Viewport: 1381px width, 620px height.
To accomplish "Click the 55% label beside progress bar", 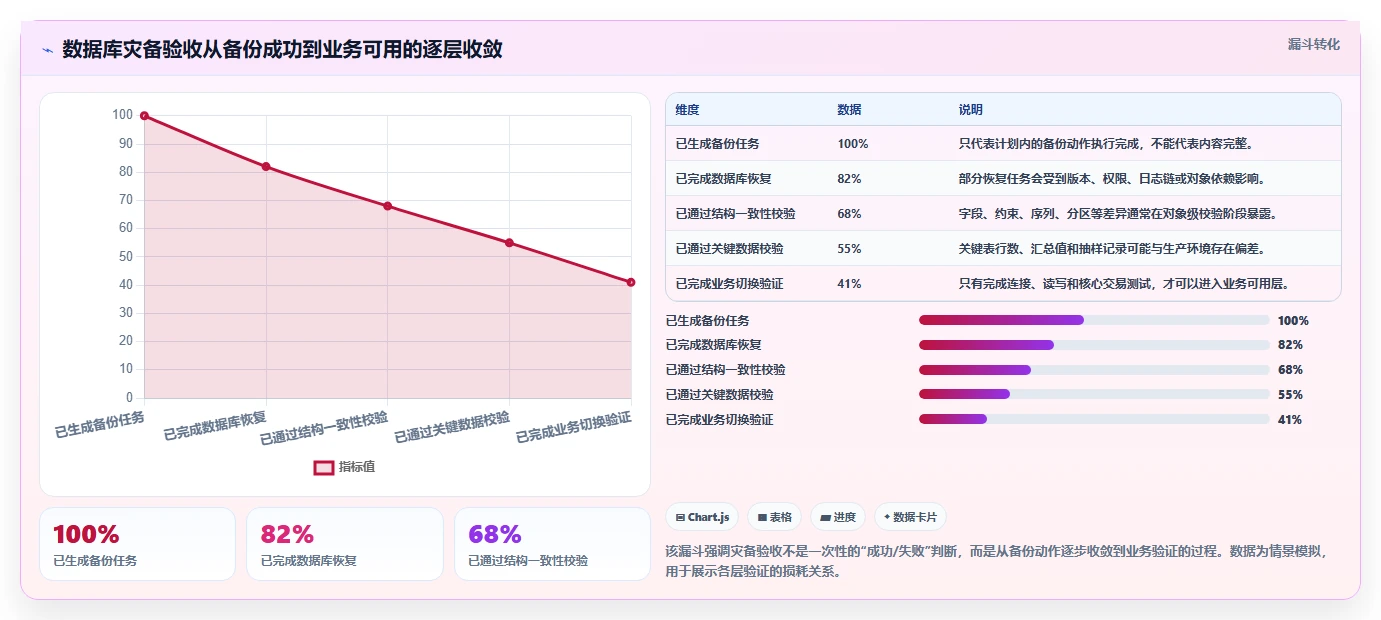I will 1290,395.
